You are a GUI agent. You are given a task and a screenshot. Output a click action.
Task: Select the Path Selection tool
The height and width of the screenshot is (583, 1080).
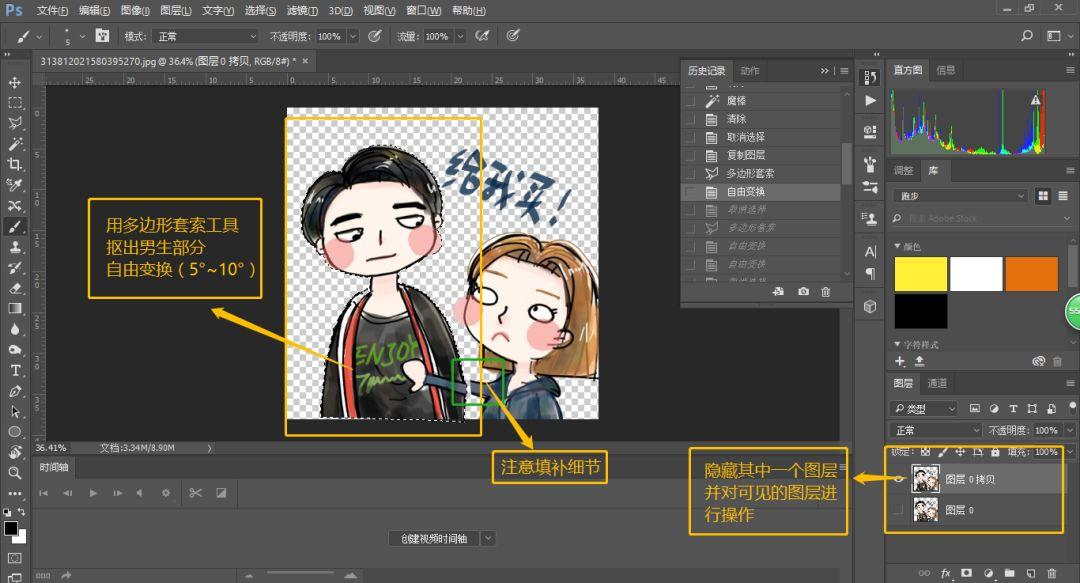coord(14,412)
